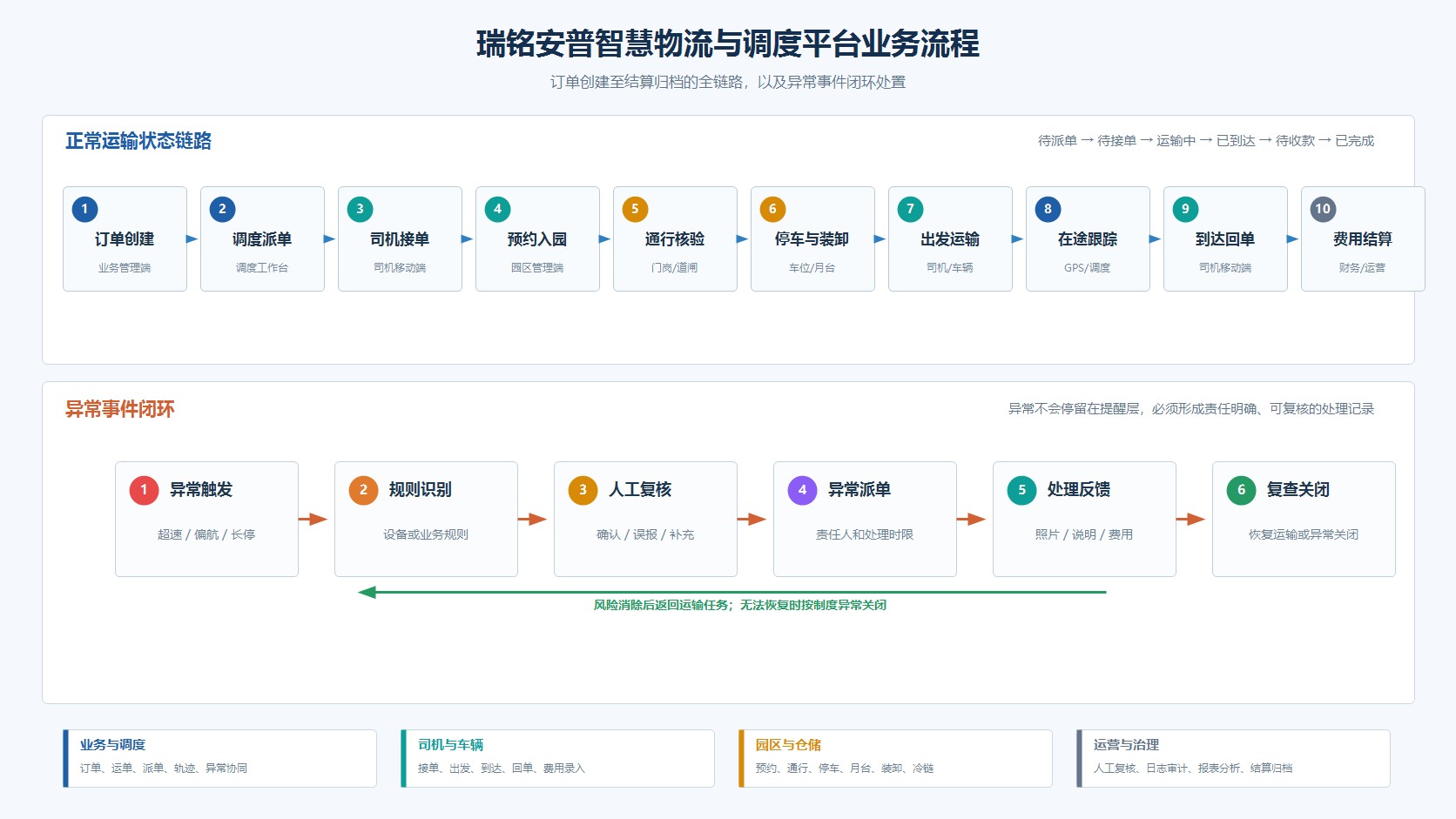
Task: Click the 财务/运营 subtitle
Action: pos(1363,268)
